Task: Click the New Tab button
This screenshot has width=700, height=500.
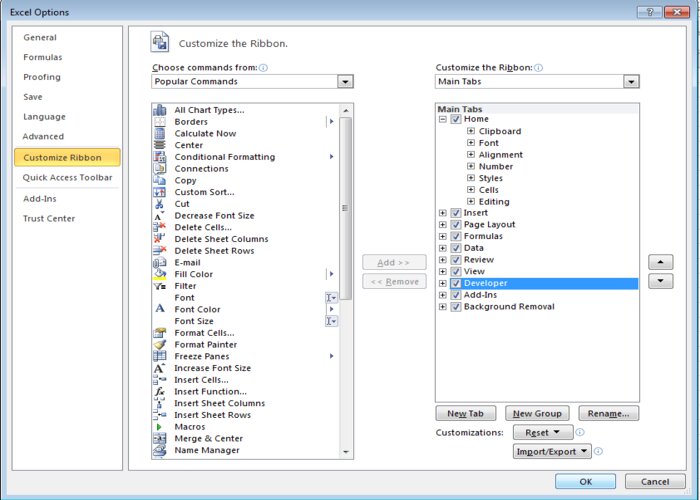Action: [x=465, y=413]
